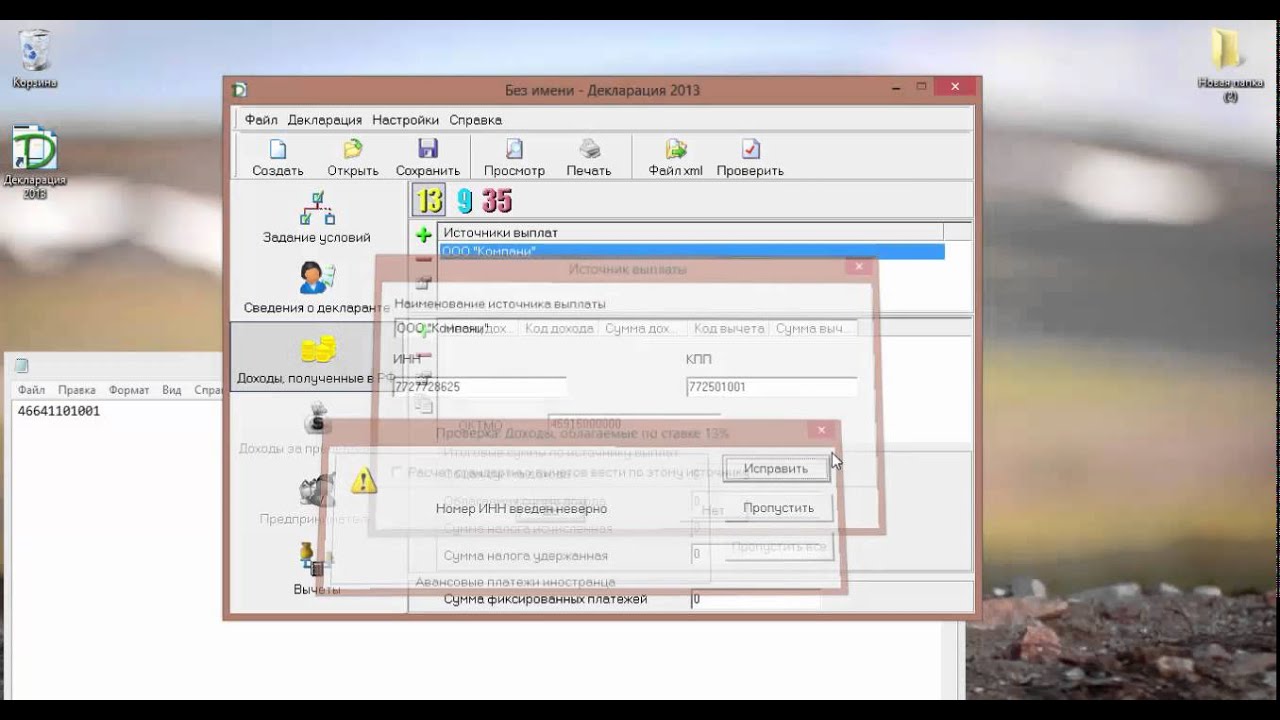Click the Печать printer icon

[x=590, y=149]
